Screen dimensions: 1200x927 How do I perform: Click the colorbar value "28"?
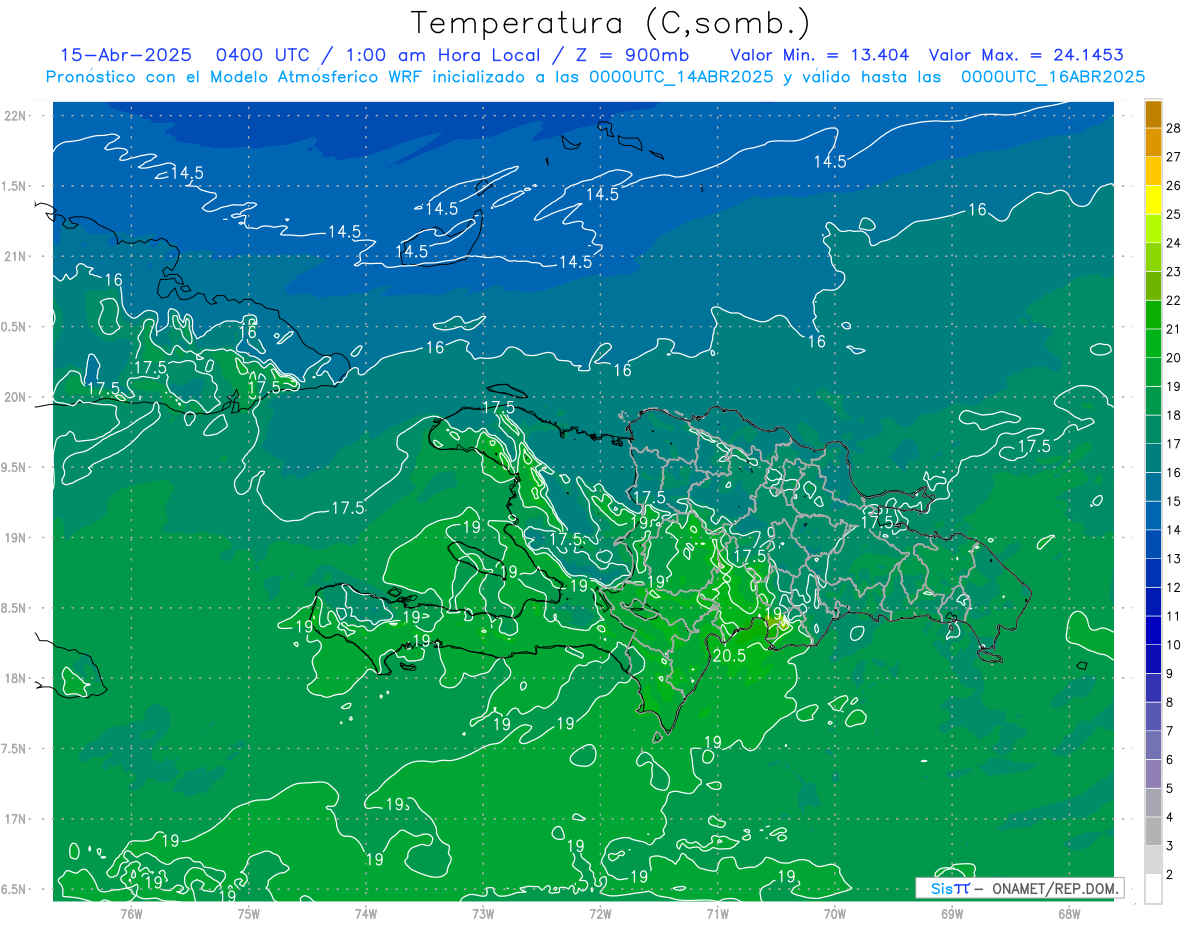point(1174,128)
